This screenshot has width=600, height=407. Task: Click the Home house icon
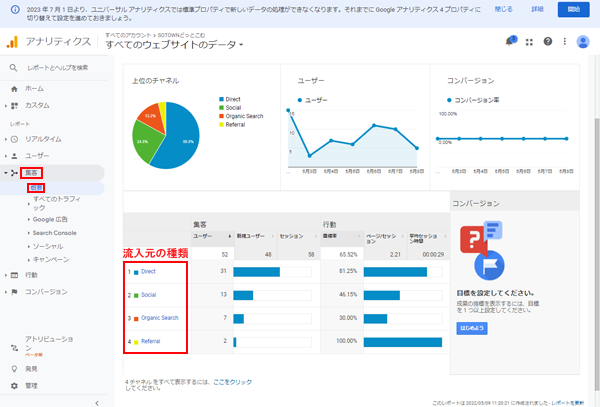click(x=14, y=89)
